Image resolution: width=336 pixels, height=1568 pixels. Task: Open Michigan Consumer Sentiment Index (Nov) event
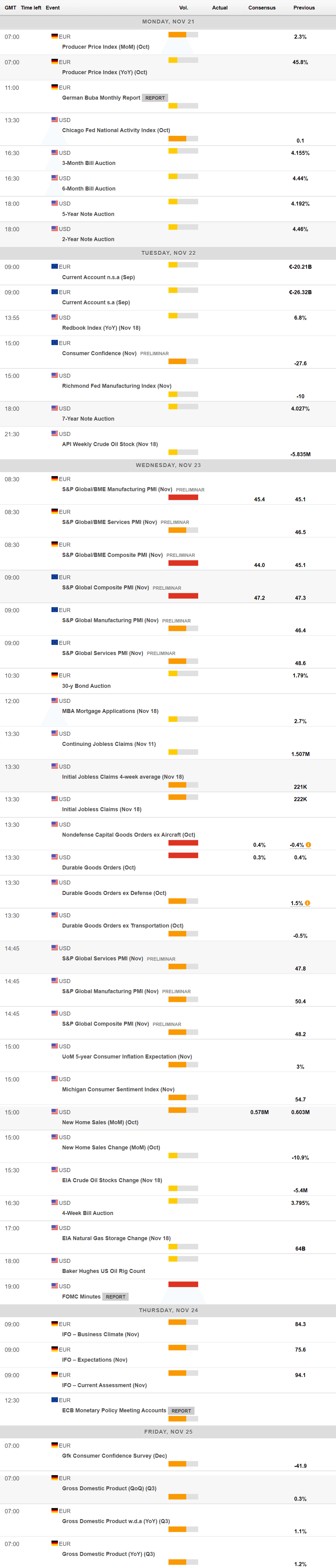[118, 1090]
